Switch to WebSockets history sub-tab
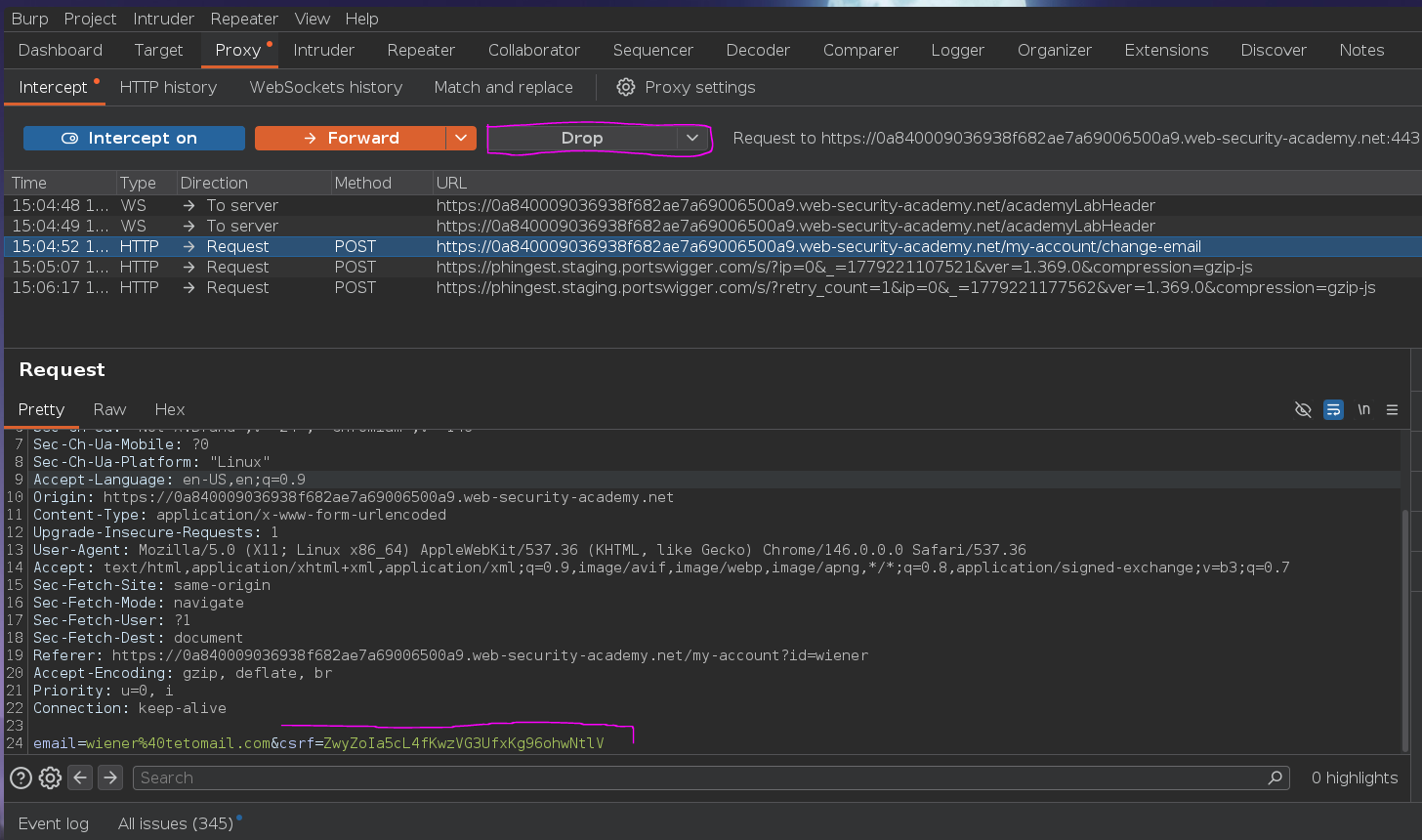 pyautogui.click(x=326, y=87)
